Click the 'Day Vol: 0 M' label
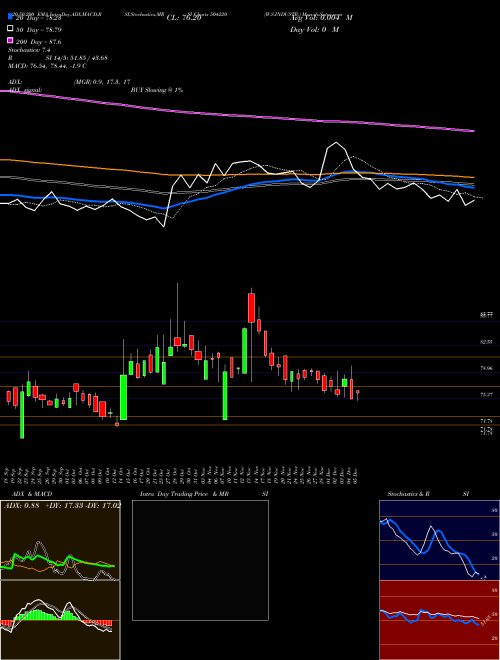 point(314,29)
